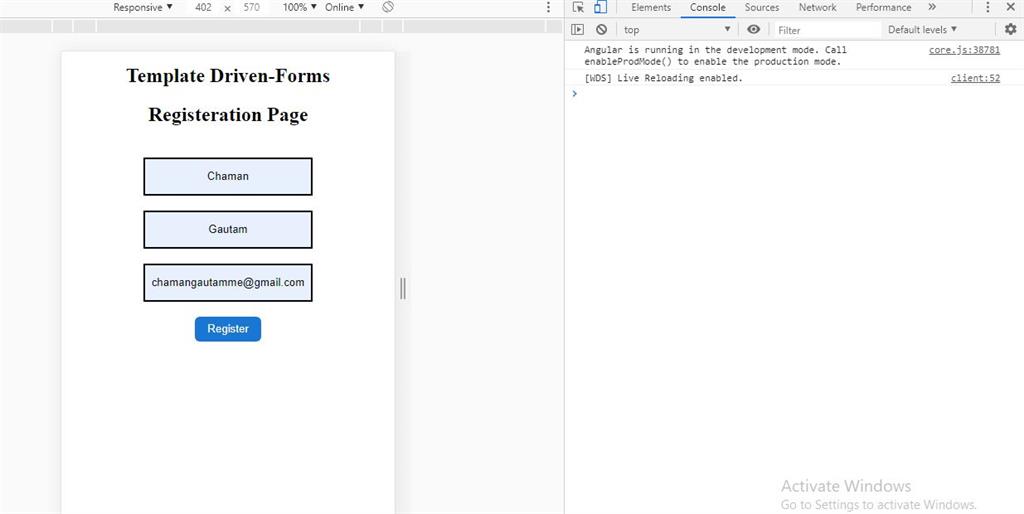
Task: Click the WDS Live Reloading enabled message
Action: [664, 78]
